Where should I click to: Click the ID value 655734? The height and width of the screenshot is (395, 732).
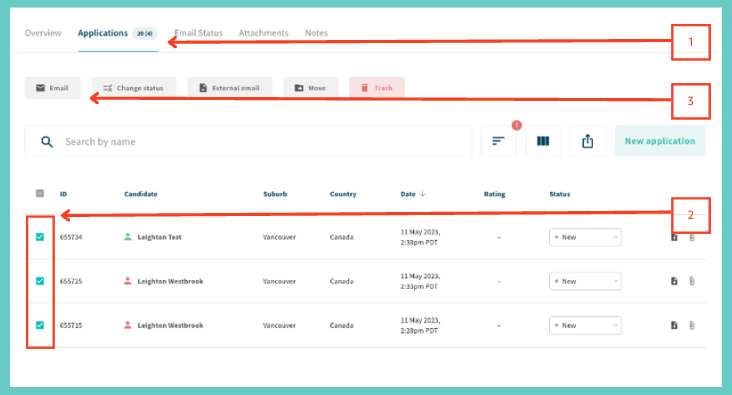point(71,237)
